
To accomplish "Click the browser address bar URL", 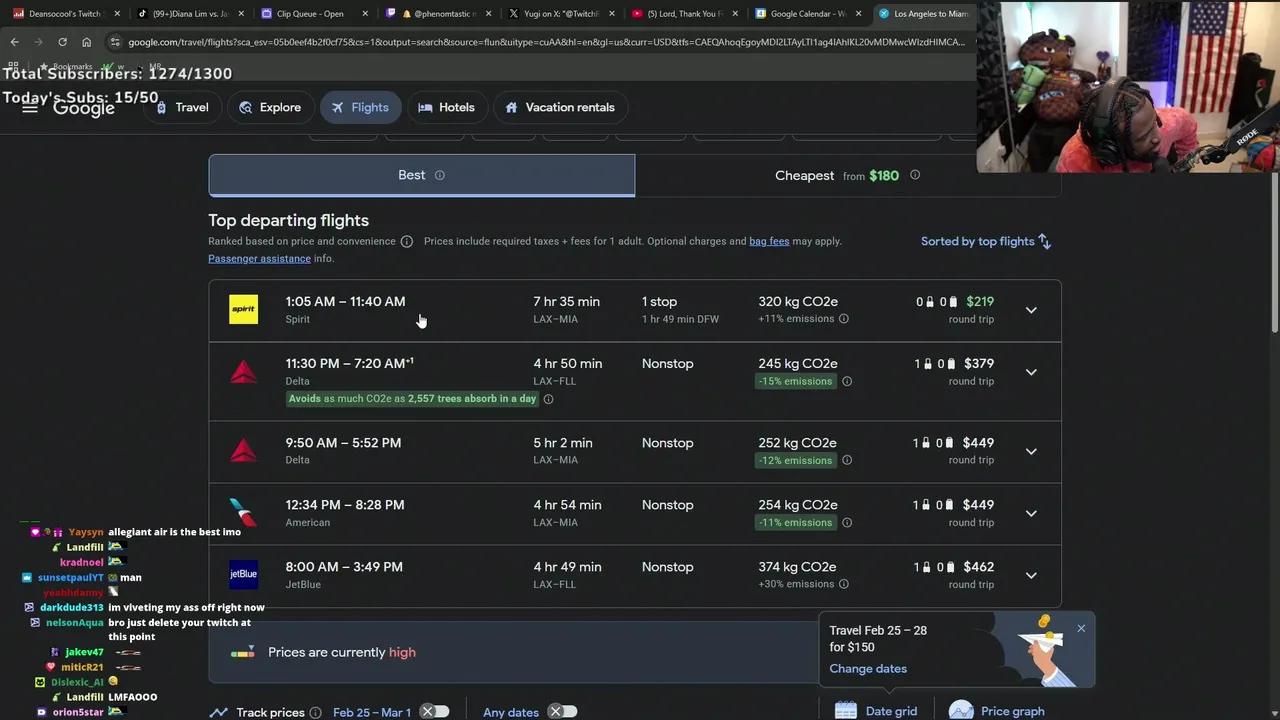I will pos(546,42).
